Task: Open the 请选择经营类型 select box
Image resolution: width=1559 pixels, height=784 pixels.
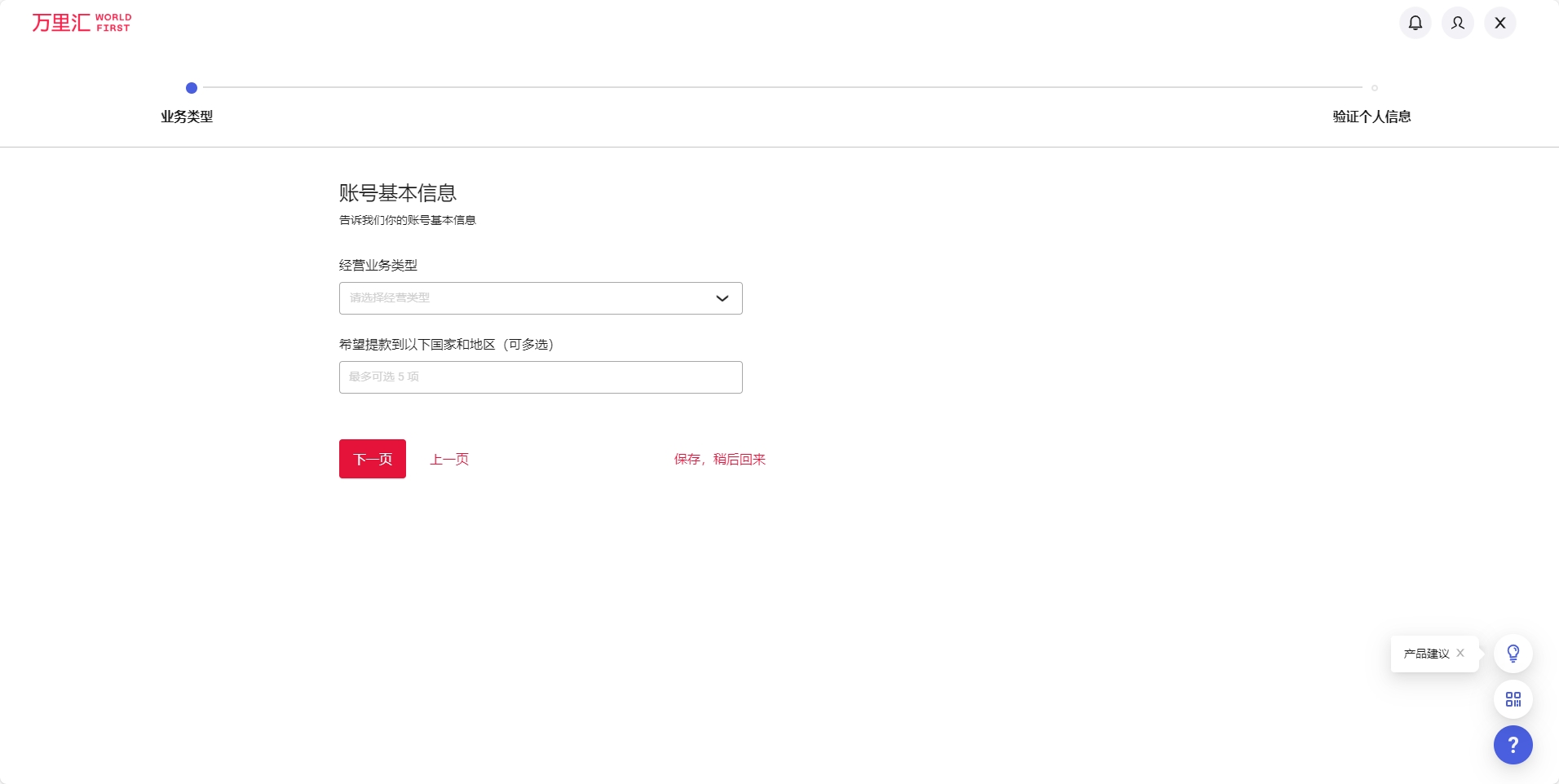Action: [541, 298]
